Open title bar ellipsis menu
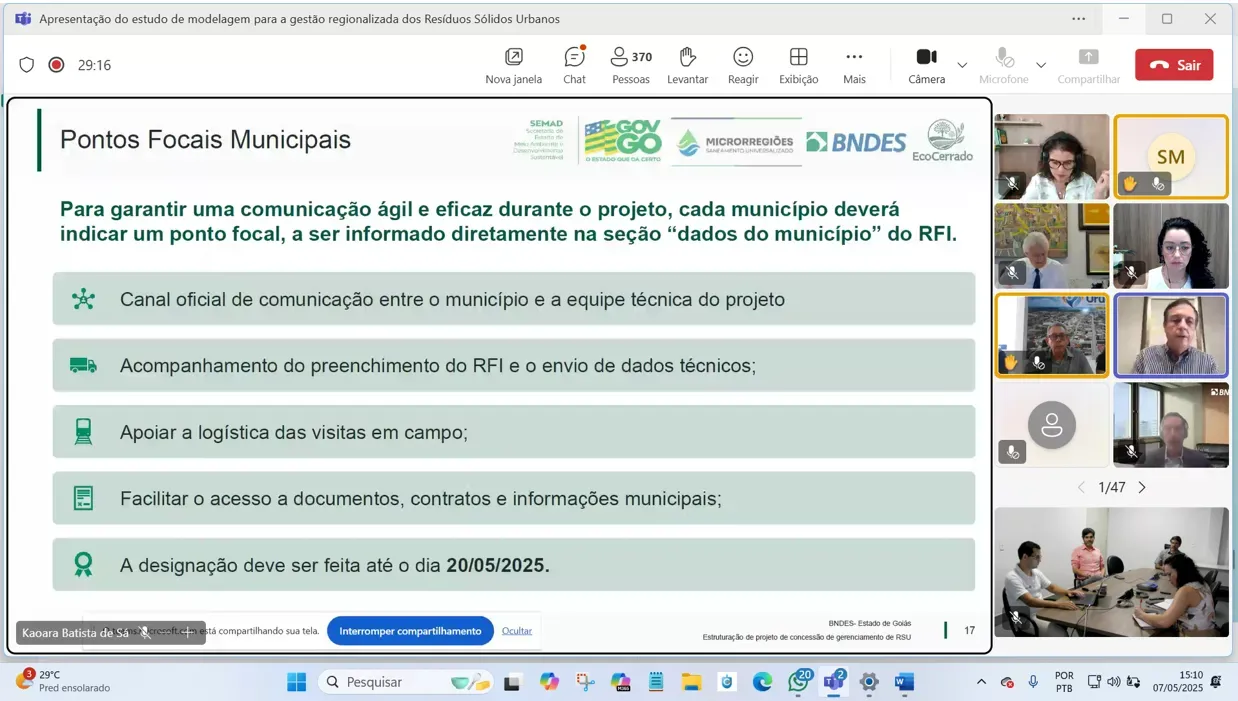This screenshot has width=1238, height=701. [x=1078, y=19]
